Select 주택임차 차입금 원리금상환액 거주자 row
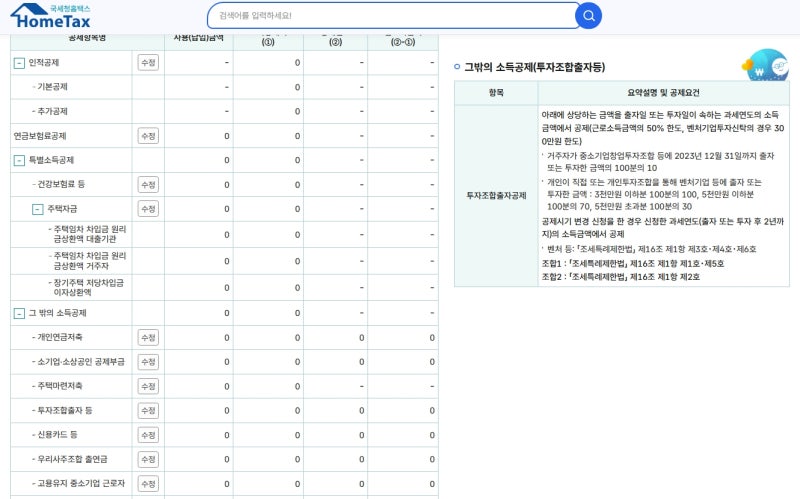Image resolution: width=800 pixels, height=499 pixels. click(x=89, y=261)
